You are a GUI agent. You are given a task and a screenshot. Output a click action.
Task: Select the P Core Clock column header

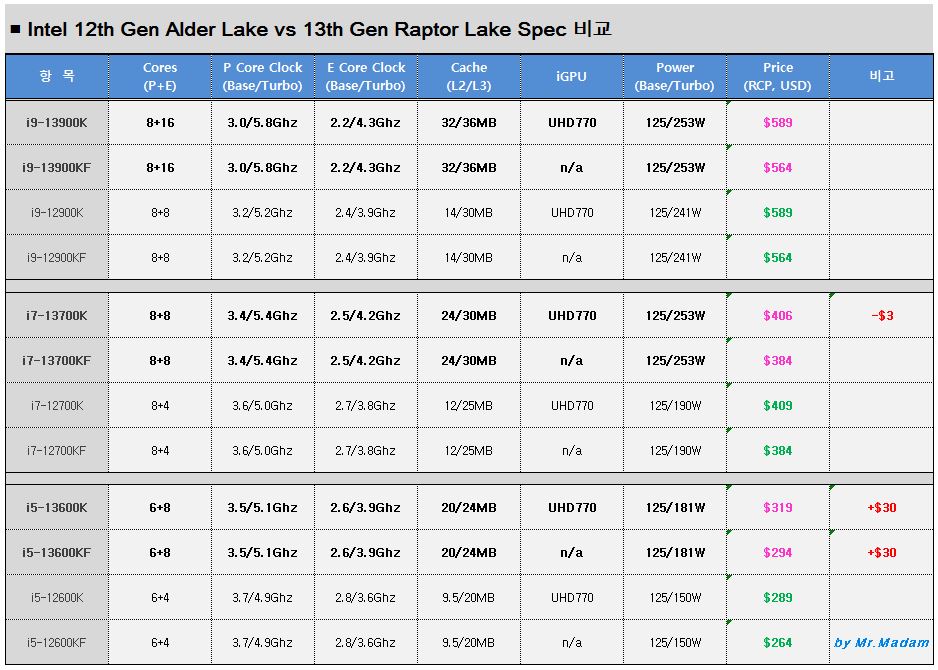click(x=263, y=77)
